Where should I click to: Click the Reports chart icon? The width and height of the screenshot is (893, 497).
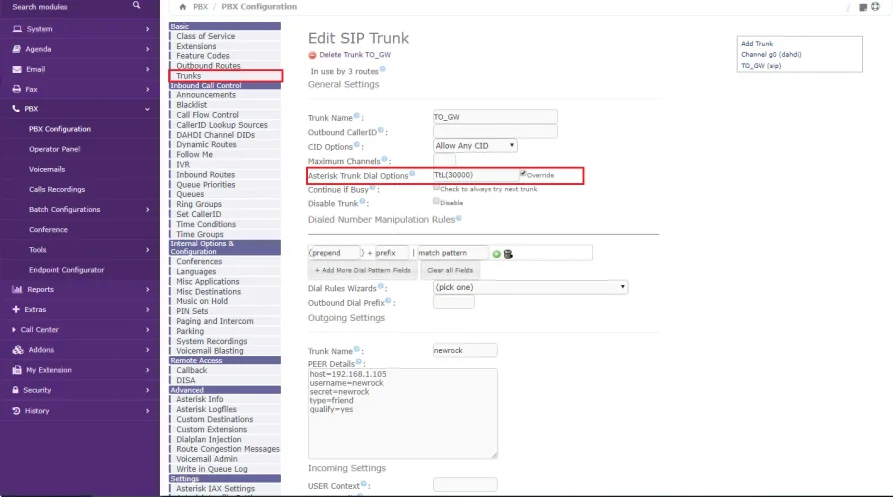tap(17, 289)
